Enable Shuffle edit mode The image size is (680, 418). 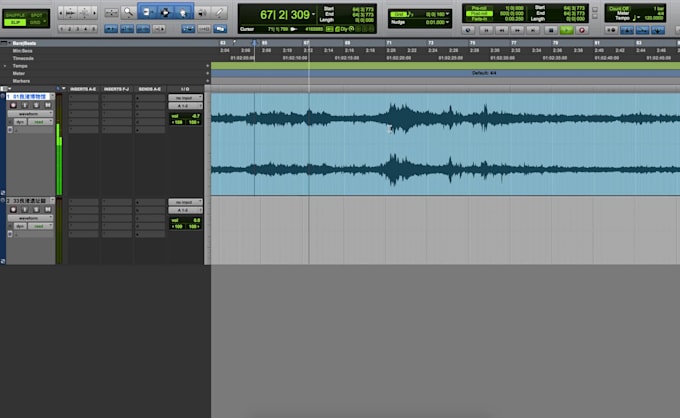click(15, 15)
